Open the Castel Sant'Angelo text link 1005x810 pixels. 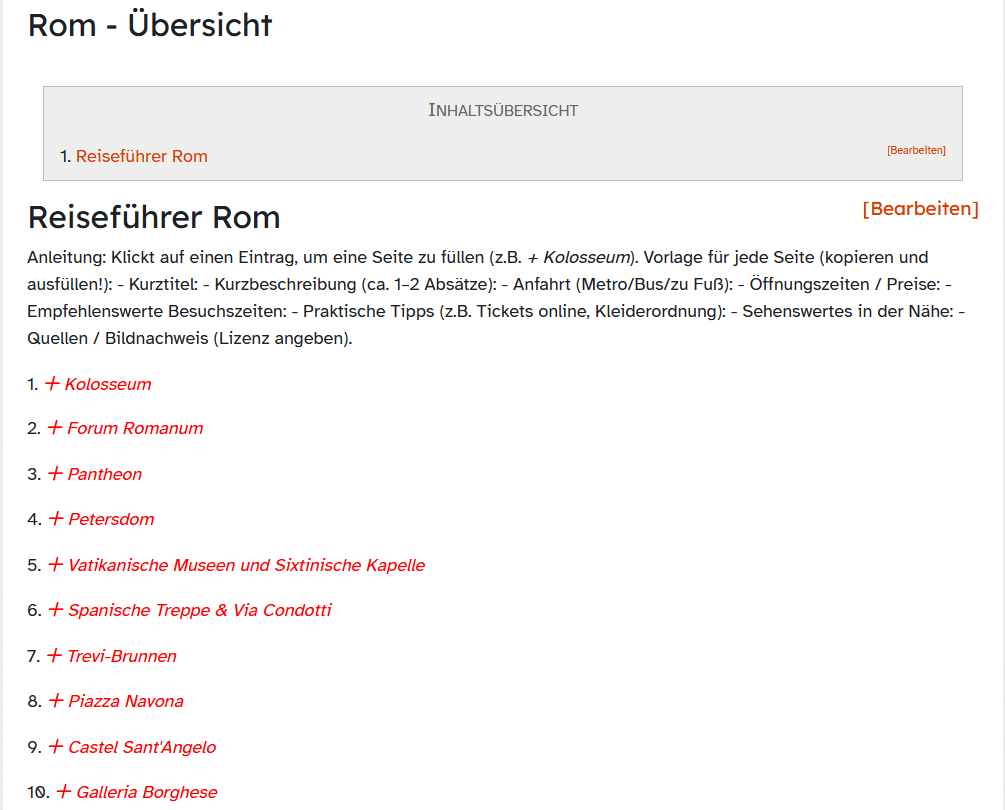pyautogui.click(x=142, y=747)
